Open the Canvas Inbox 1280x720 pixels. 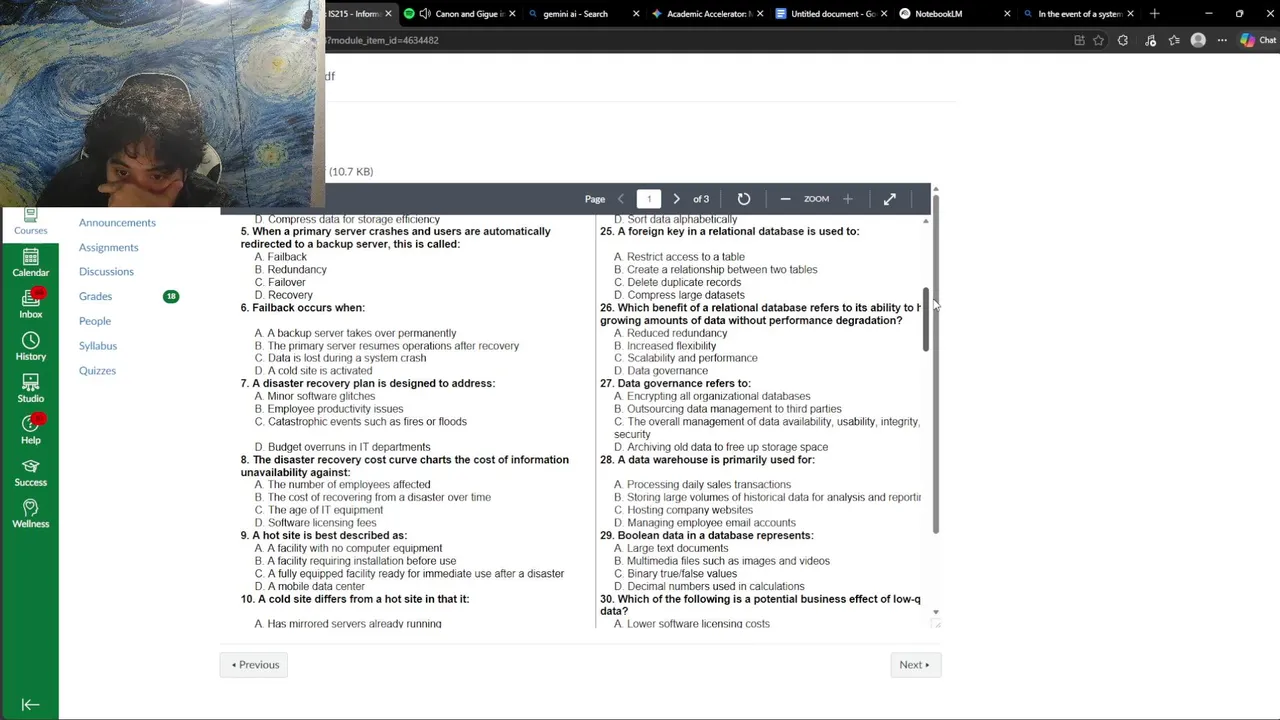tap(30, 304)
